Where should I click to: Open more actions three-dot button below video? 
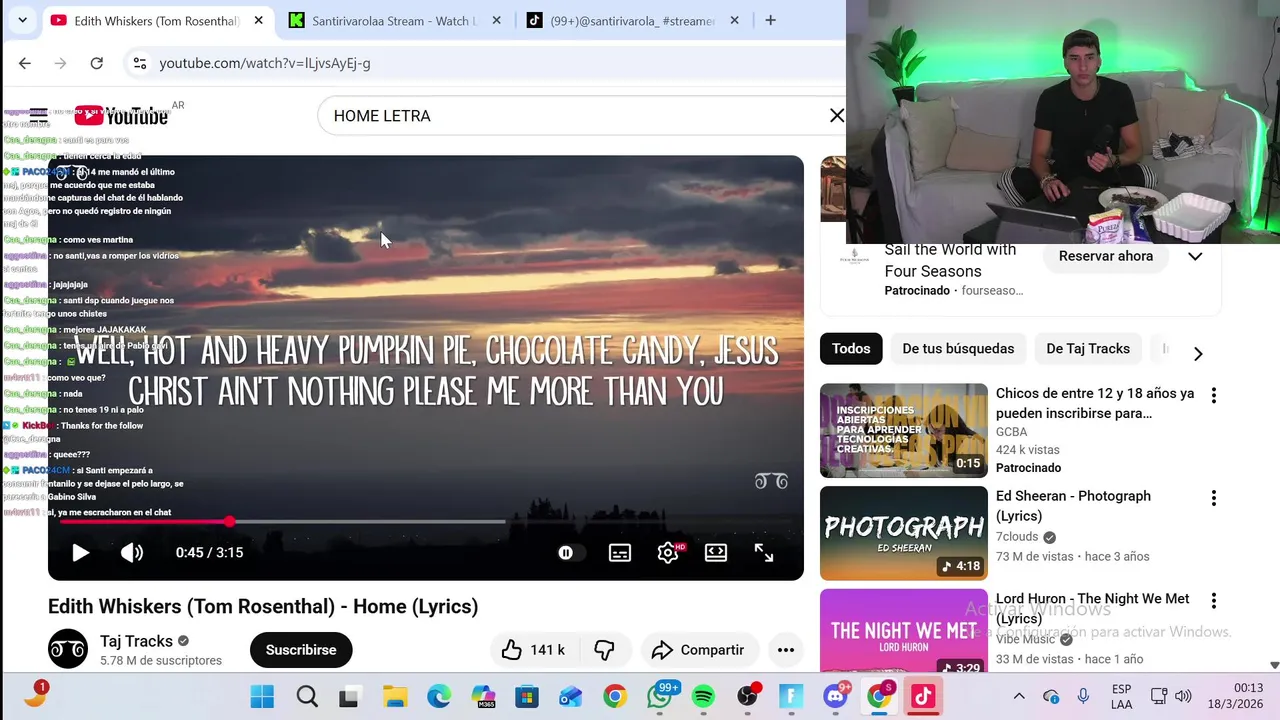[786, 650]
